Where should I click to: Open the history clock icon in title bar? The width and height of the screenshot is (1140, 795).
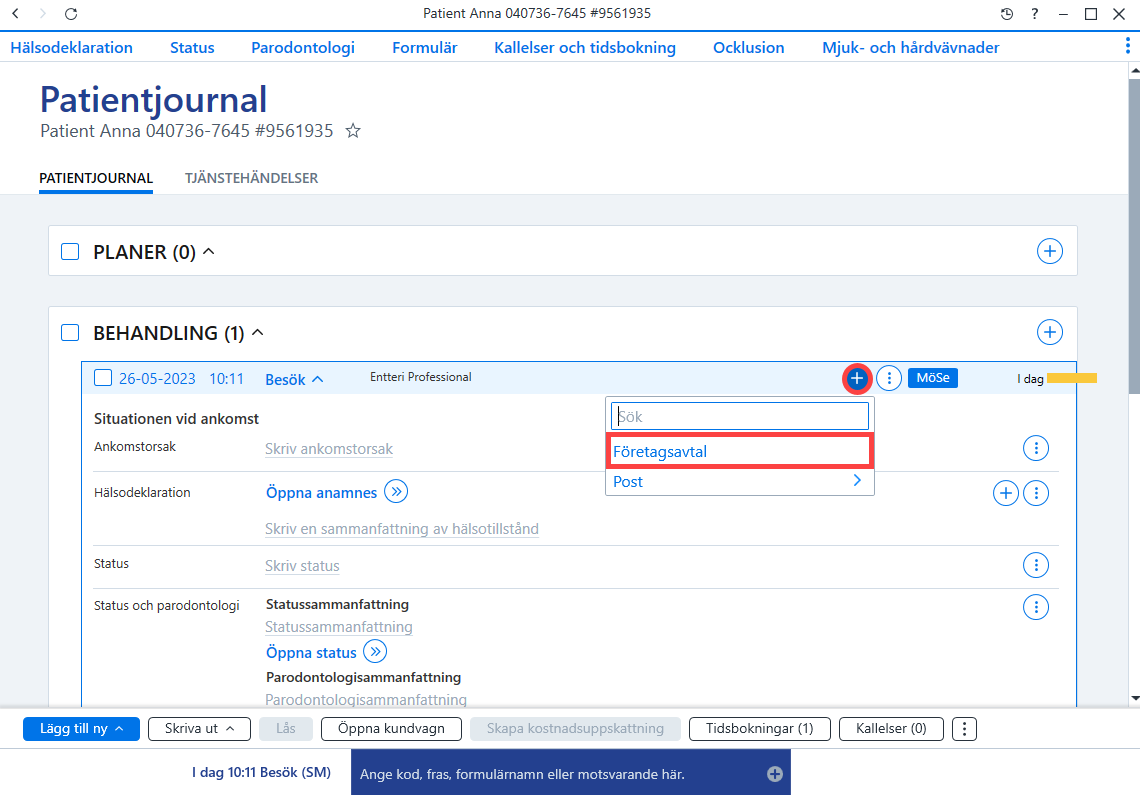point(1006,14)
